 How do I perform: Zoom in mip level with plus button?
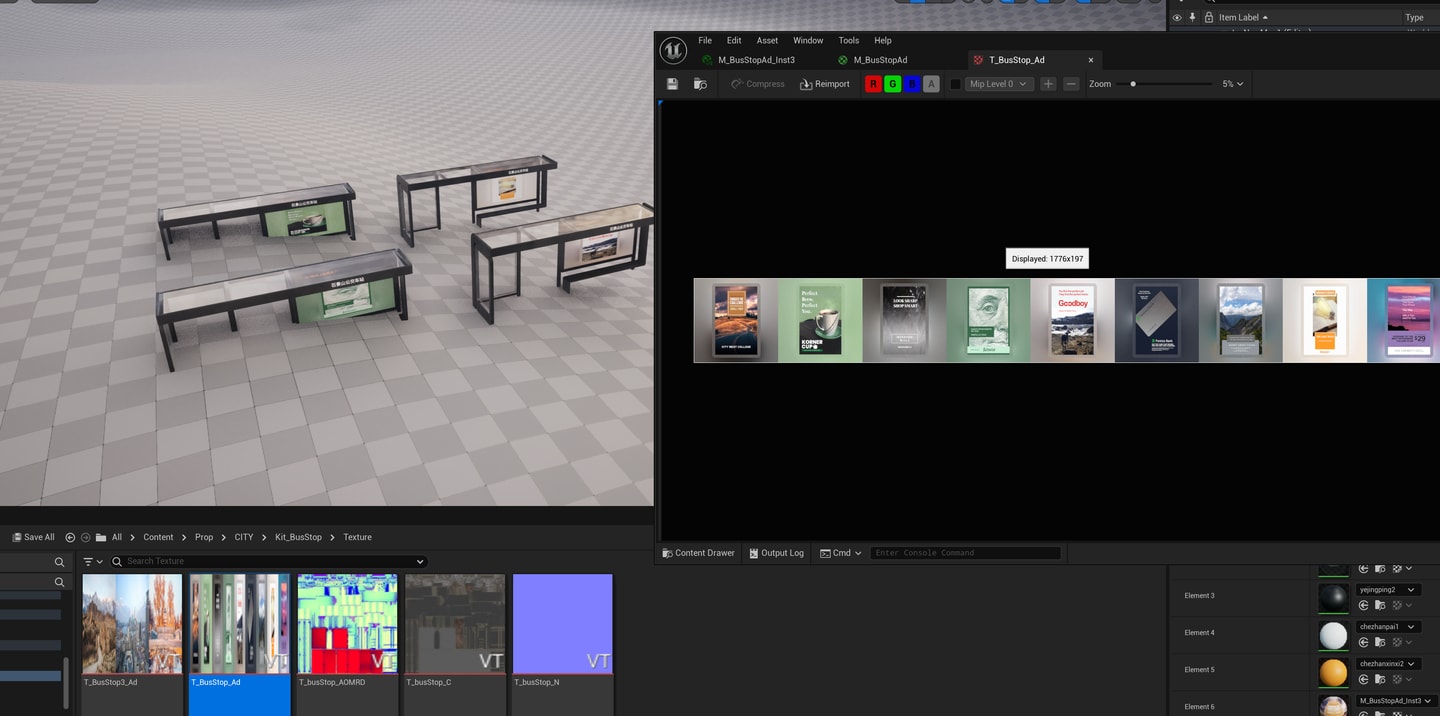pos(1048,84)
